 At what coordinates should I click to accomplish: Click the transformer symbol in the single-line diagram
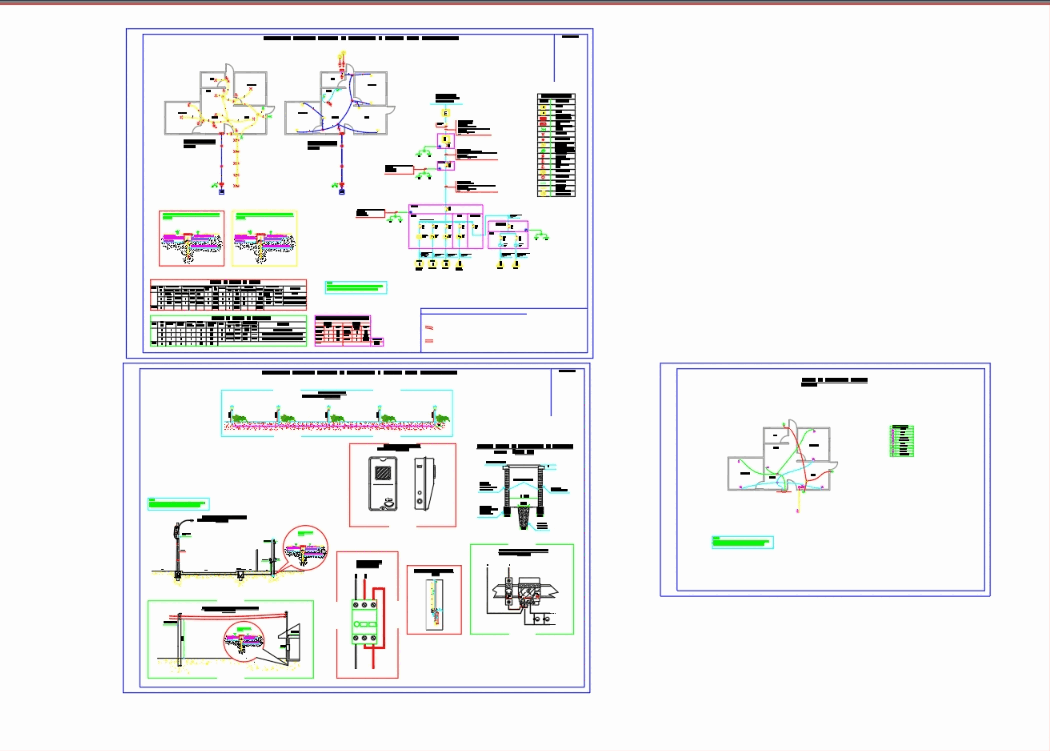[446, 111]
